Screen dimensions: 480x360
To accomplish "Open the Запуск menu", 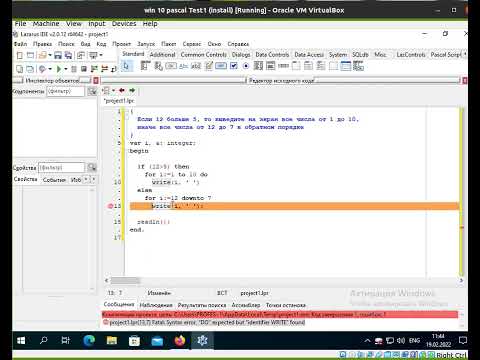I will [146, 44].
